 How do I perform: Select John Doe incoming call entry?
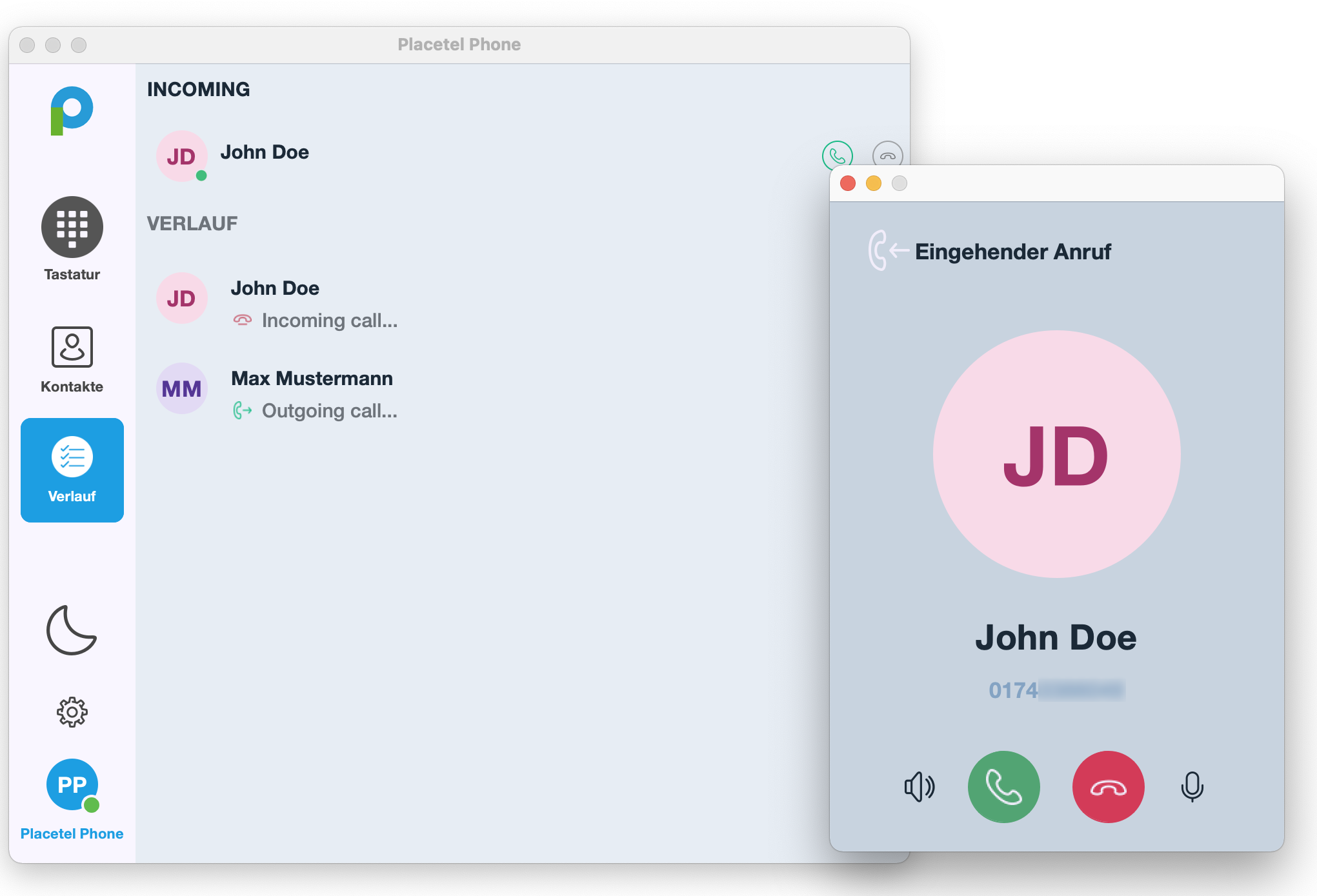point(265,152)
